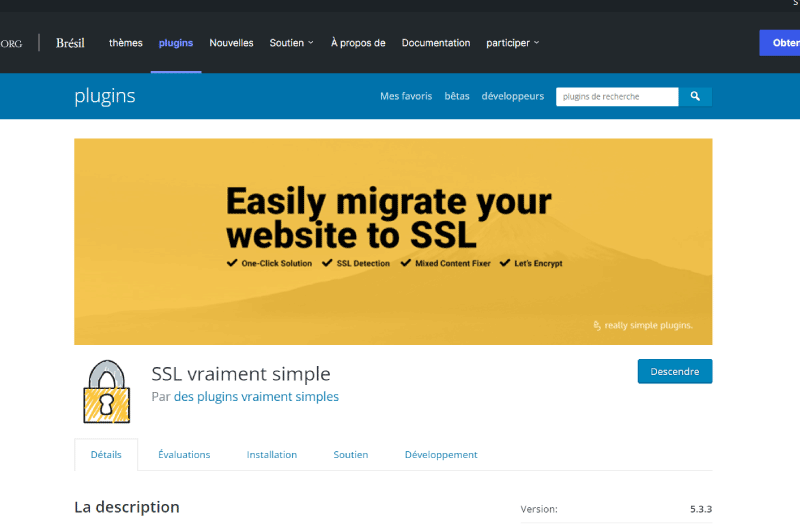Image resolution: width=800 pixels, height=530 pixels.
Task: Open Mes favoris link
Action: pyautogui.click(x=406, y=96)
